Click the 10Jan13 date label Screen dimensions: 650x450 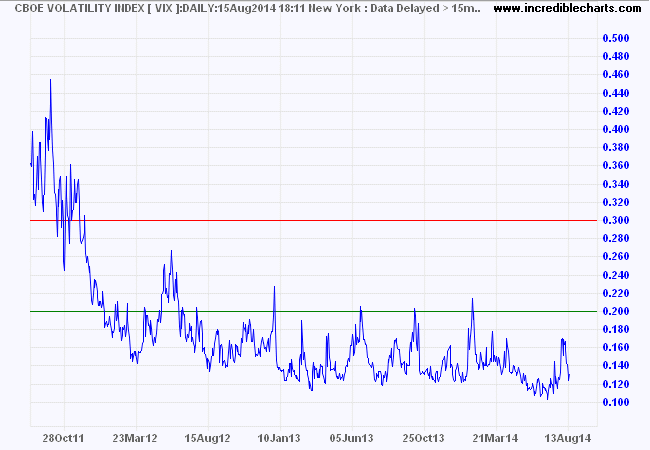coord(279,438)
